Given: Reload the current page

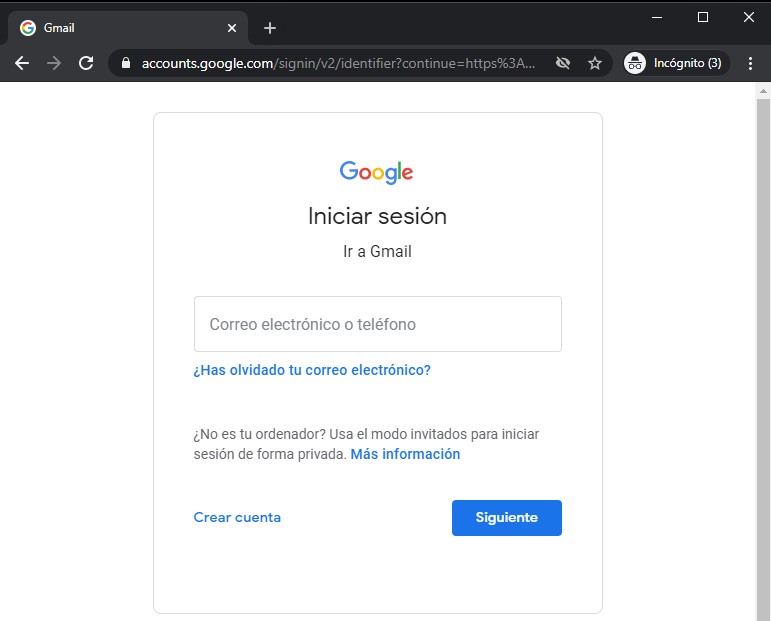Looking at the screenshot, I should [x=86, y=63].
